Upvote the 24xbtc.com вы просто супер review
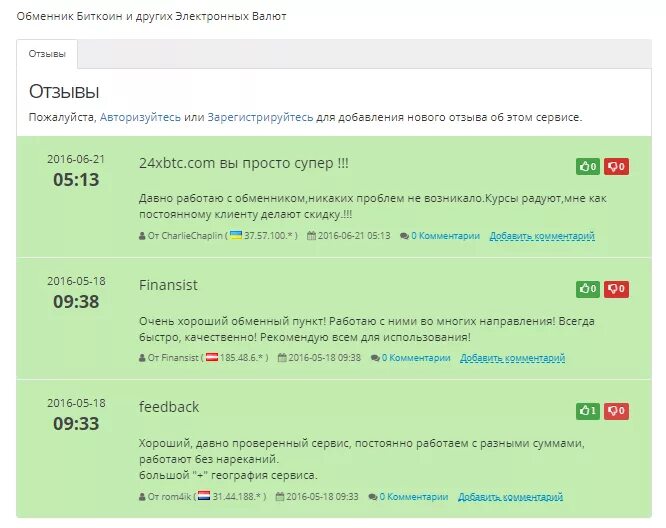666x528 pixels. [x=588, y=167]
